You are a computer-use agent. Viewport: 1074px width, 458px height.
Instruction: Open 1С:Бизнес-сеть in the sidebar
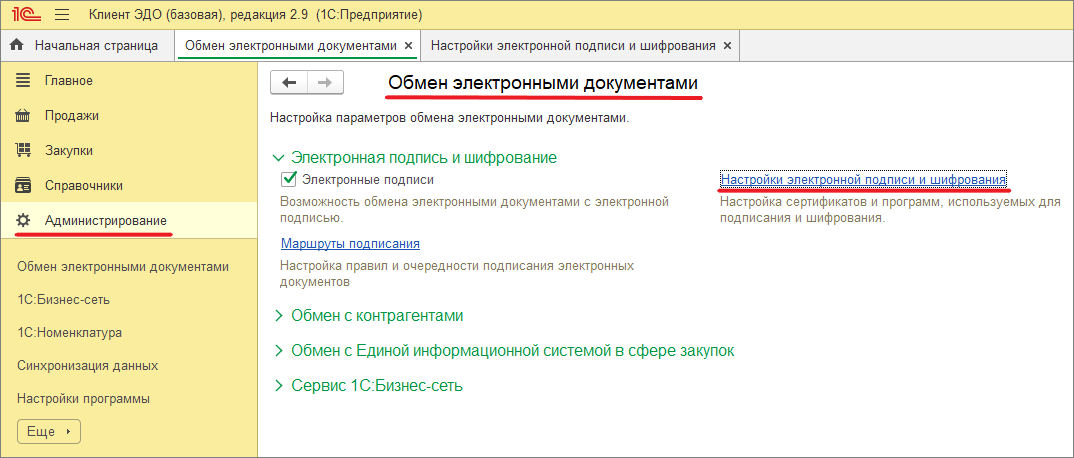click(x=64, y=300)
